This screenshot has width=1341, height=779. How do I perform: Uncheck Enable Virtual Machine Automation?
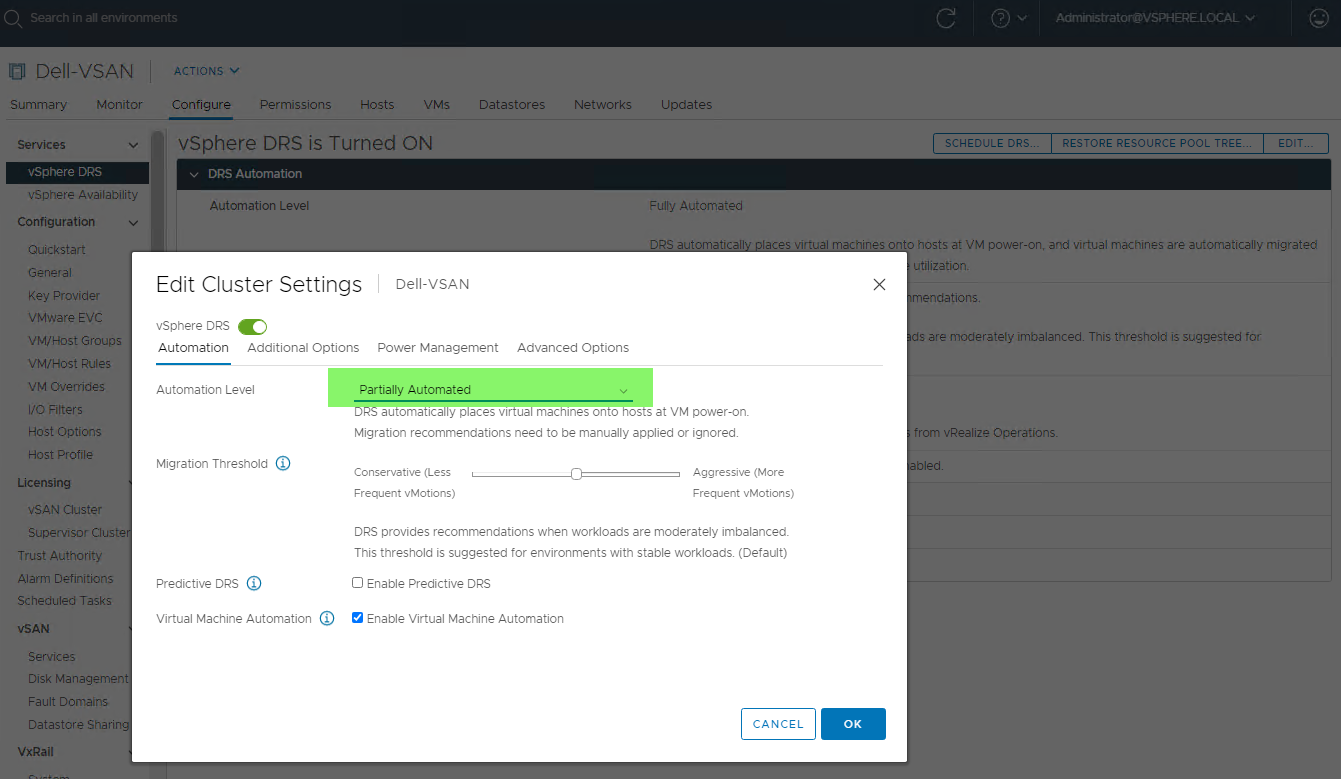coord(357,617)
